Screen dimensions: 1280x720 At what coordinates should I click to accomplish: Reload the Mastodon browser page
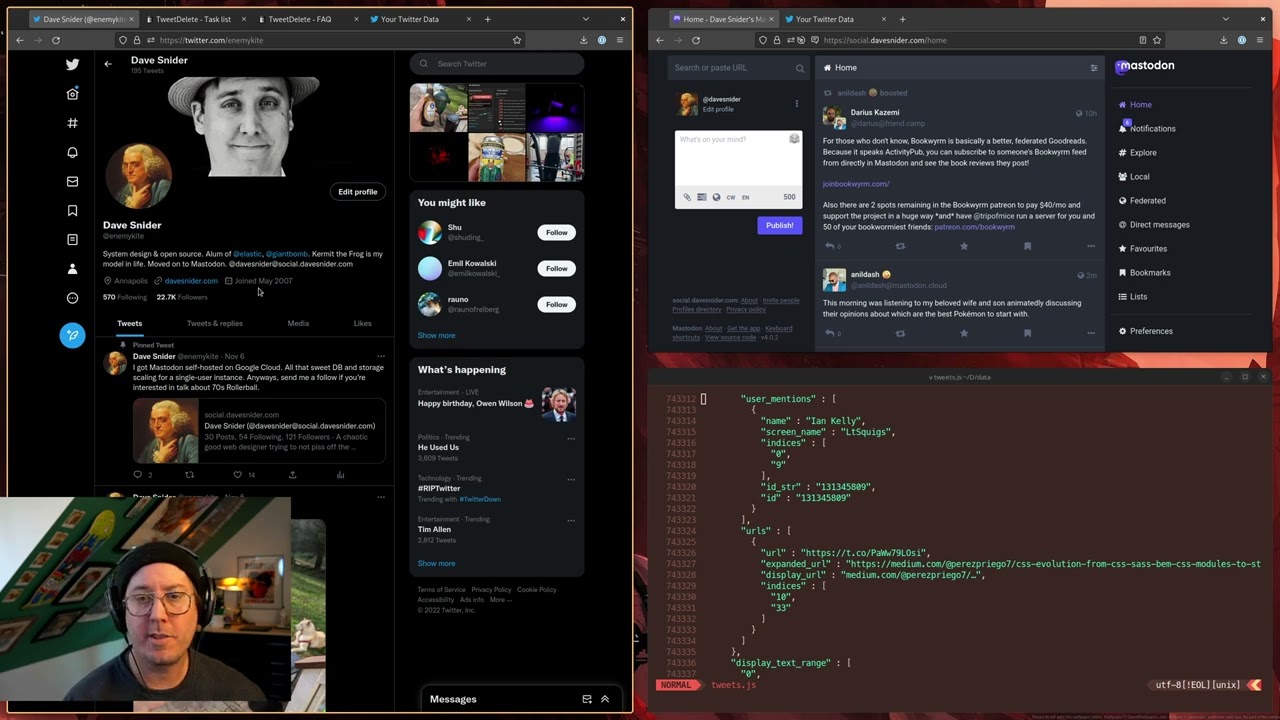coord(696,40)
